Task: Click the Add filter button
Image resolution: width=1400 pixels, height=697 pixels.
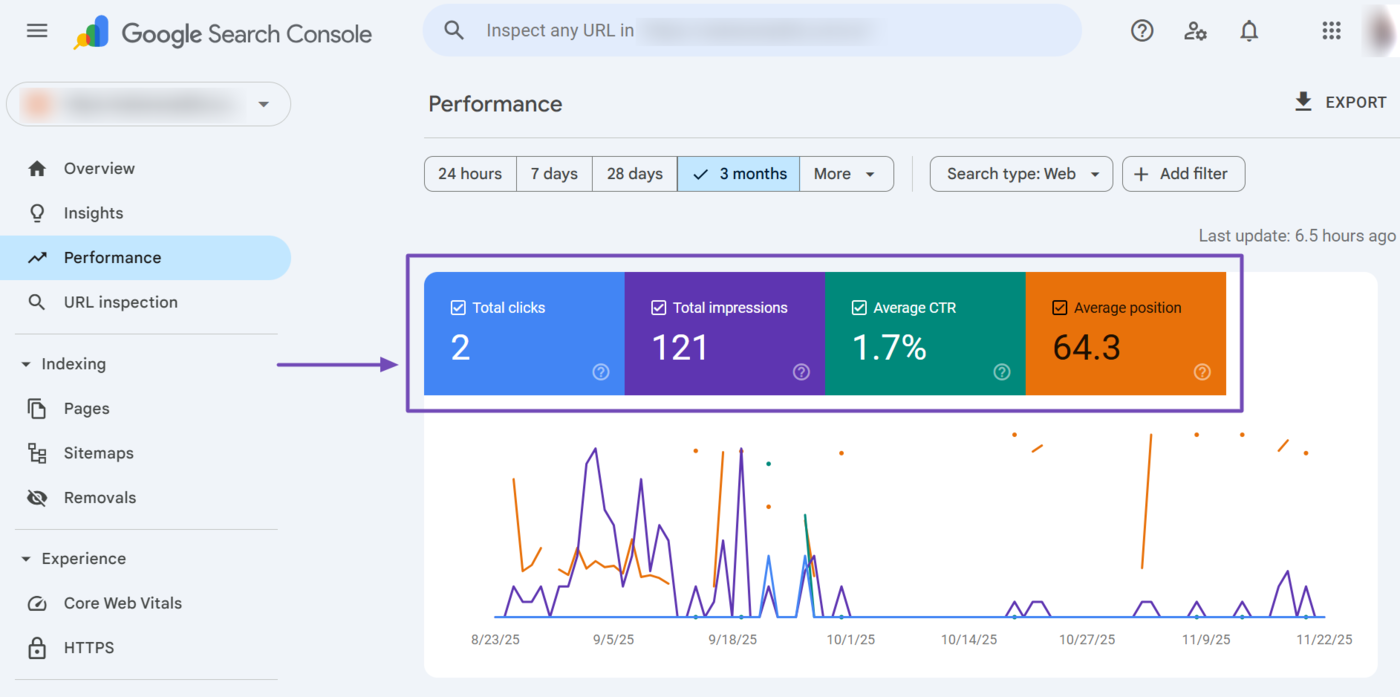Action: click(1183, 173)
